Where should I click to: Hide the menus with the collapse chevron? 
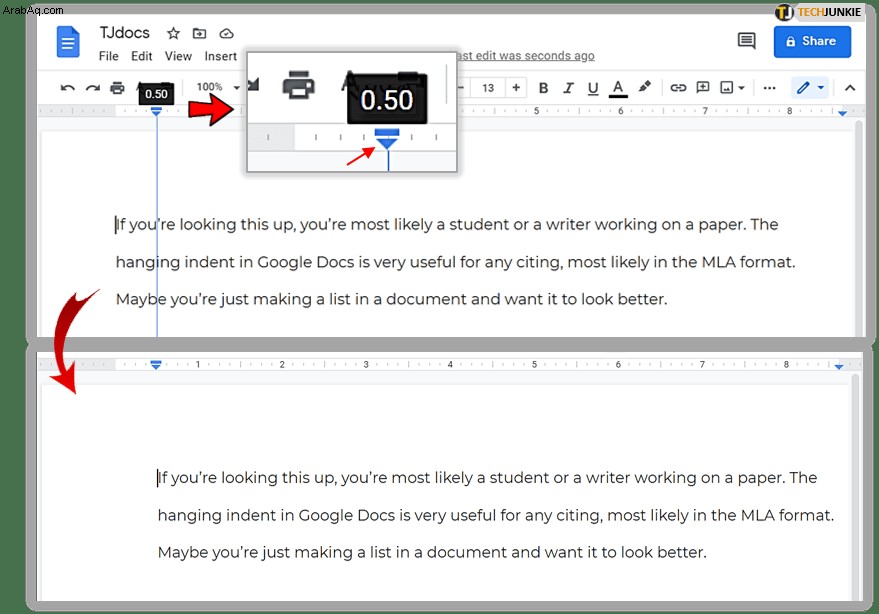pos(850,88)
